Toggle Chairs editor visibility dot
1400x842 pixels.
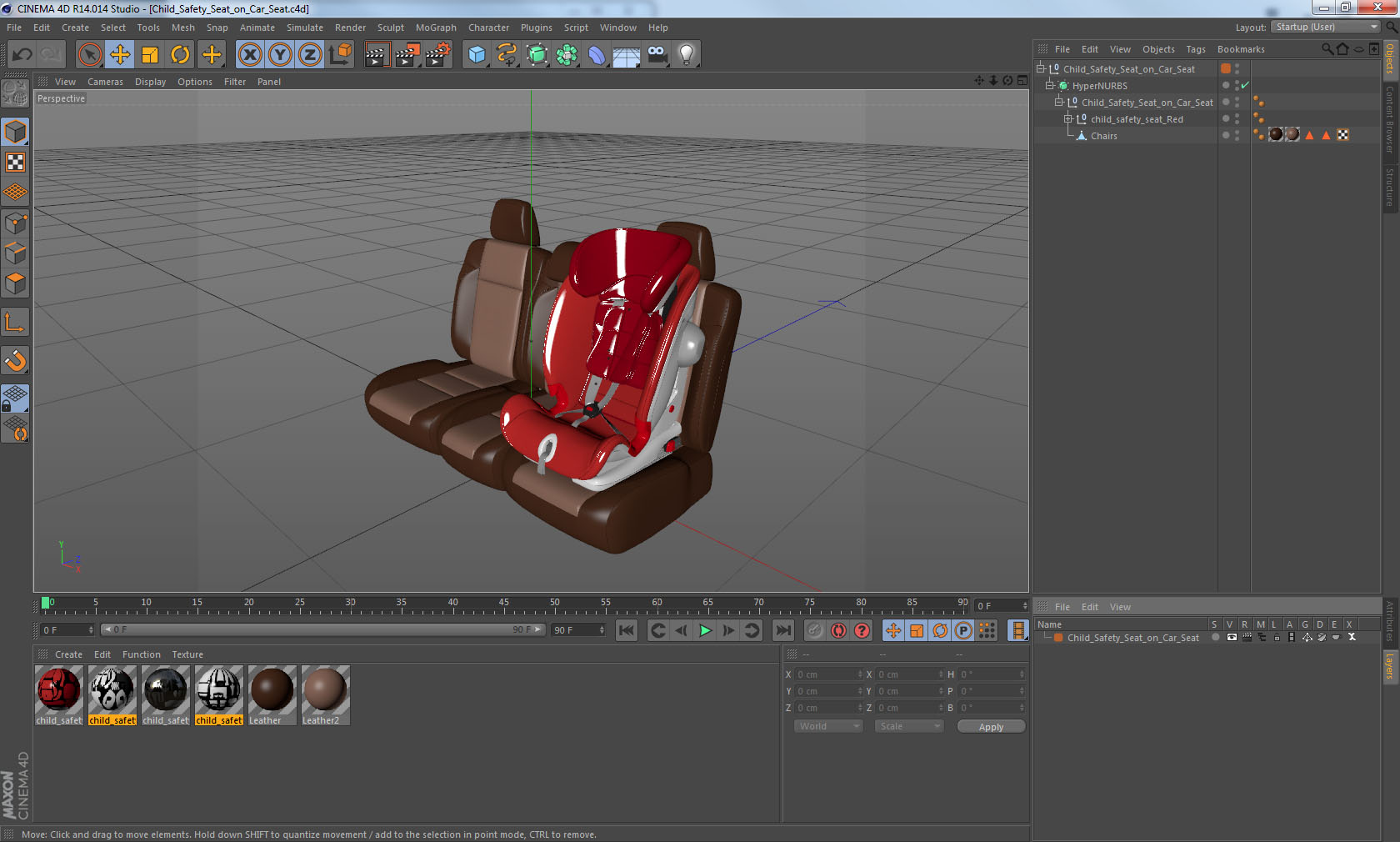coord(1237,133)
